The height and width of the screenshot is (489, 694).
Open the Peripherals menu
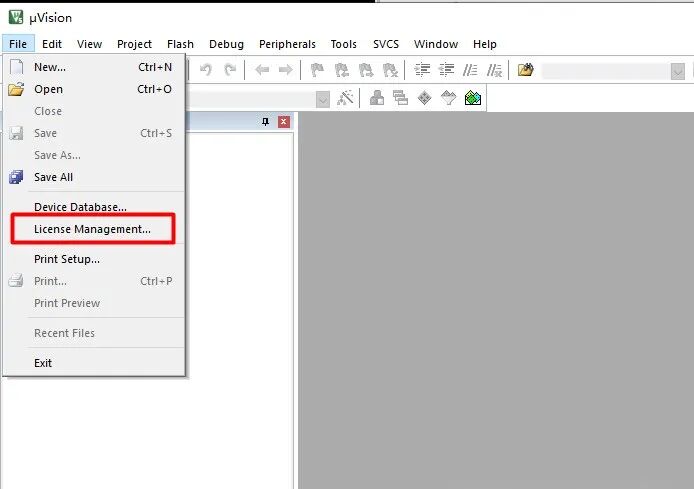pos(287,44)
